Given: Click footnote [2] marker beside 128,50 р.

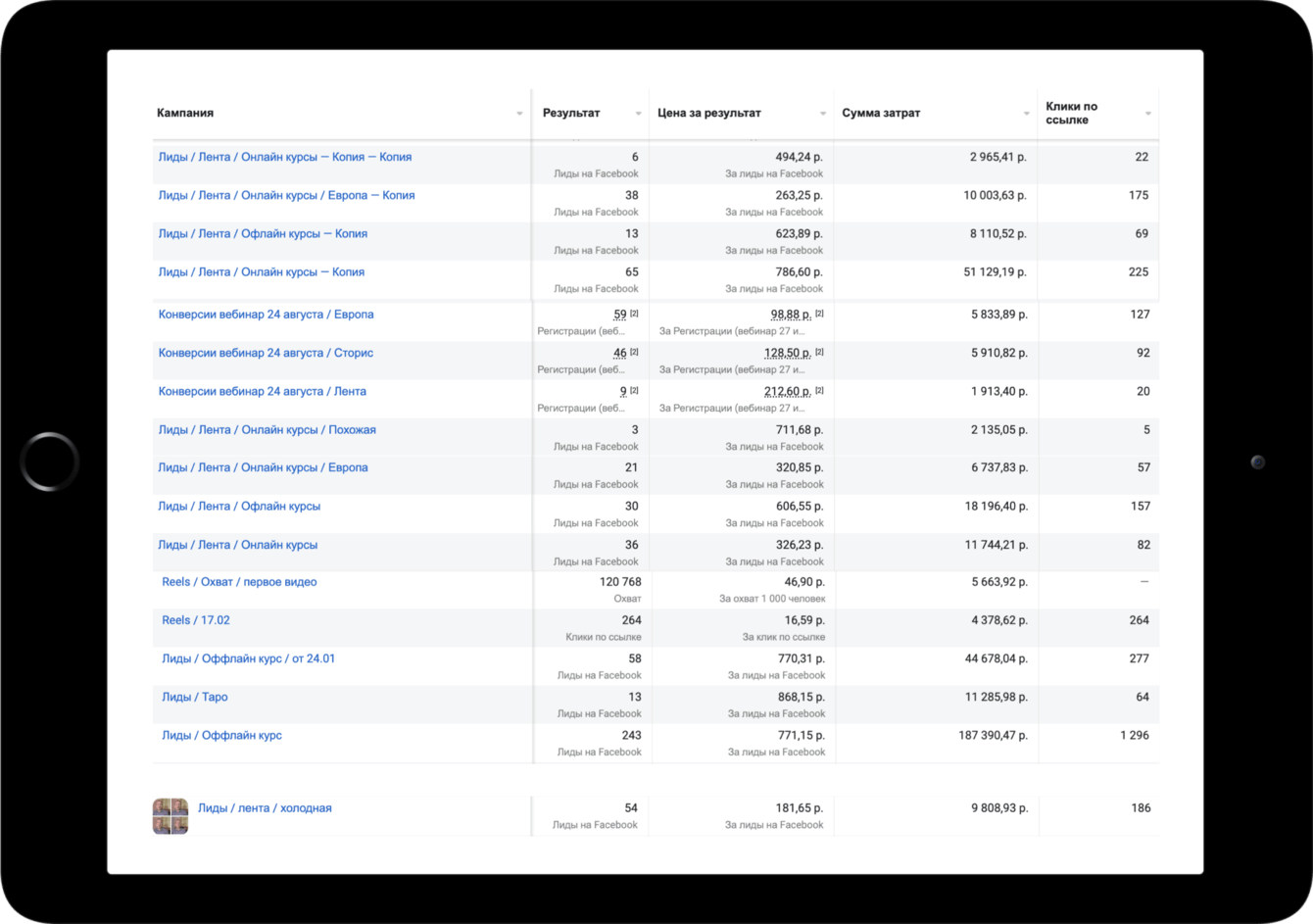Looking at the screenshot, I should click(819, 352).
